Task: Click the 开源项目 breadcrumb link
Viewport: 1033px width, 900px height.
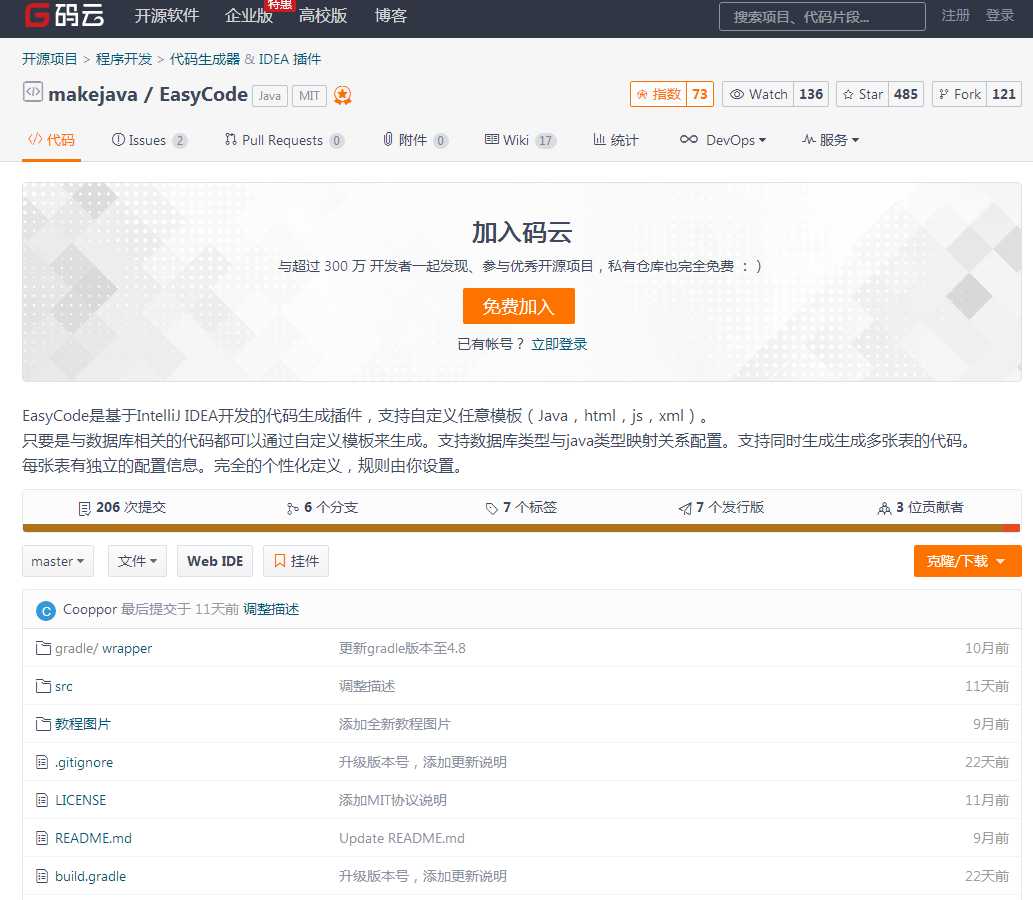Action: (49, 59)
